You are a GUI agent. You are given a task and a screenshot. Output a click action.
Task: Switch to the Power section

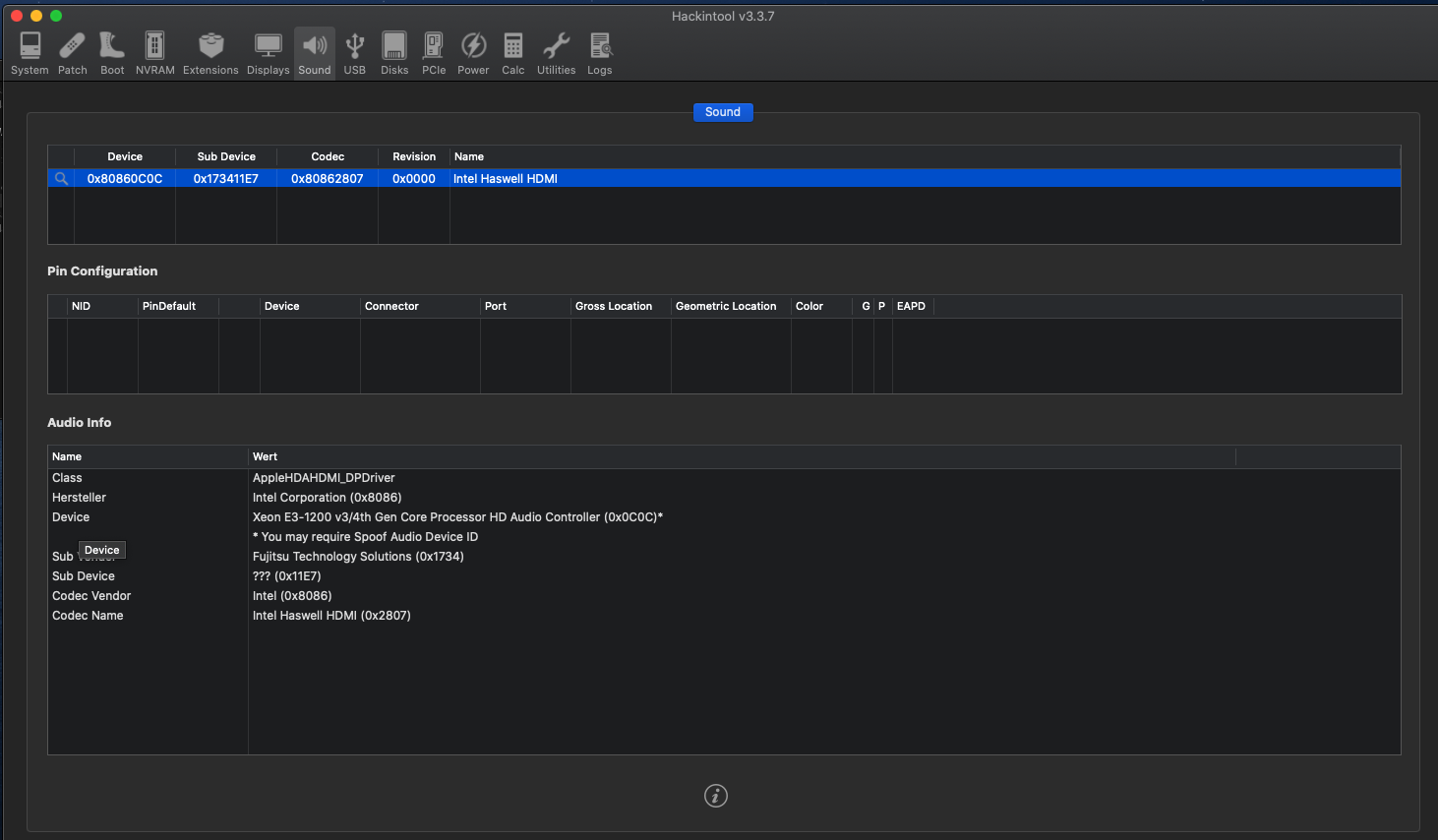coord(473,53)
